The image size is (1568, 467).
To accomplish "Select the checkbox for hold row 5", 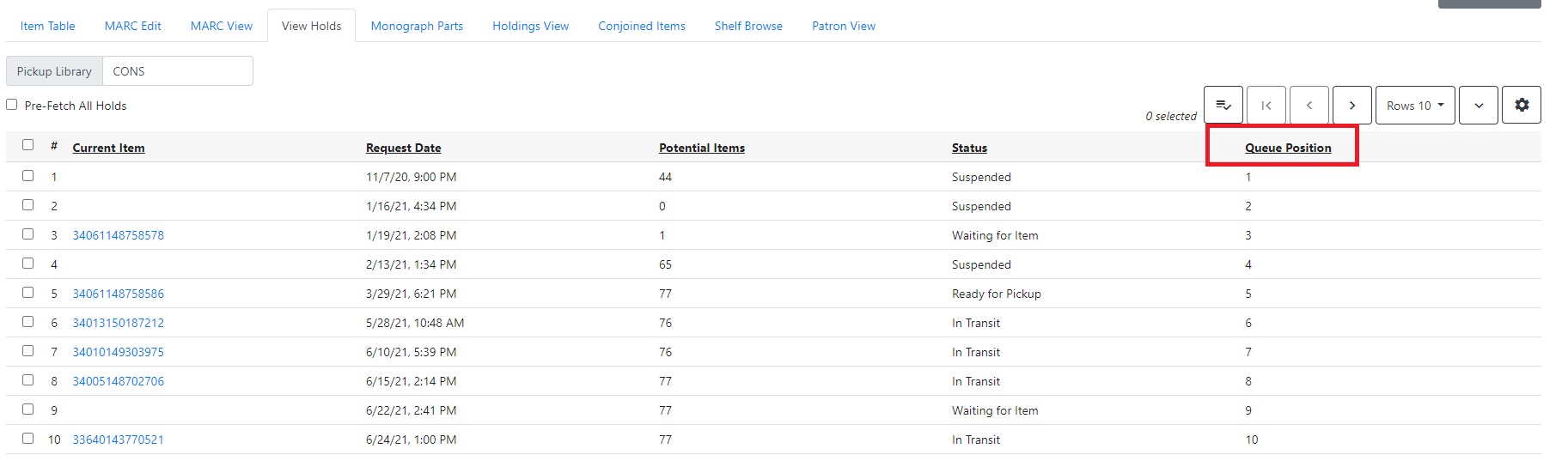I will (x=28, y=293).
